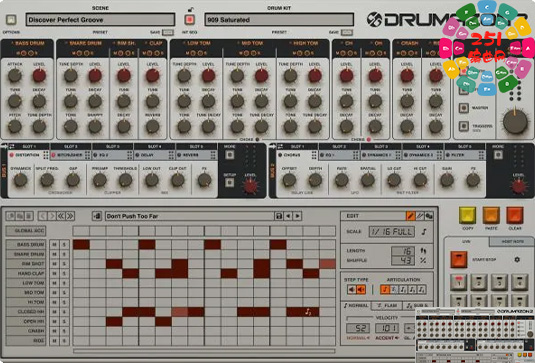Click the pattern name Don't Push Too Far
The width and height of the screenshot is (535, 363).
(x=132, y=216)
